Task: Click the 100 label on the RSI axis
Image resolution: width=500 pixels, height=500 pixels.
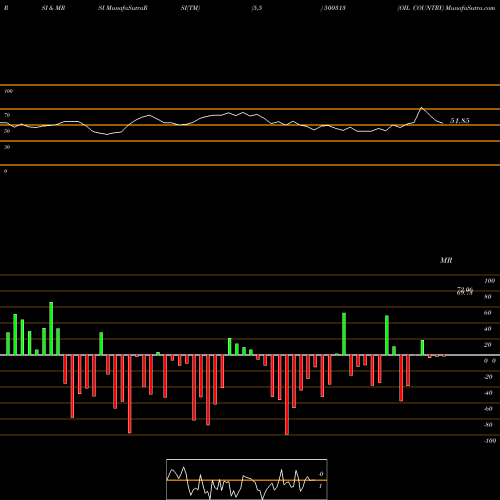Action: [8, 91]
